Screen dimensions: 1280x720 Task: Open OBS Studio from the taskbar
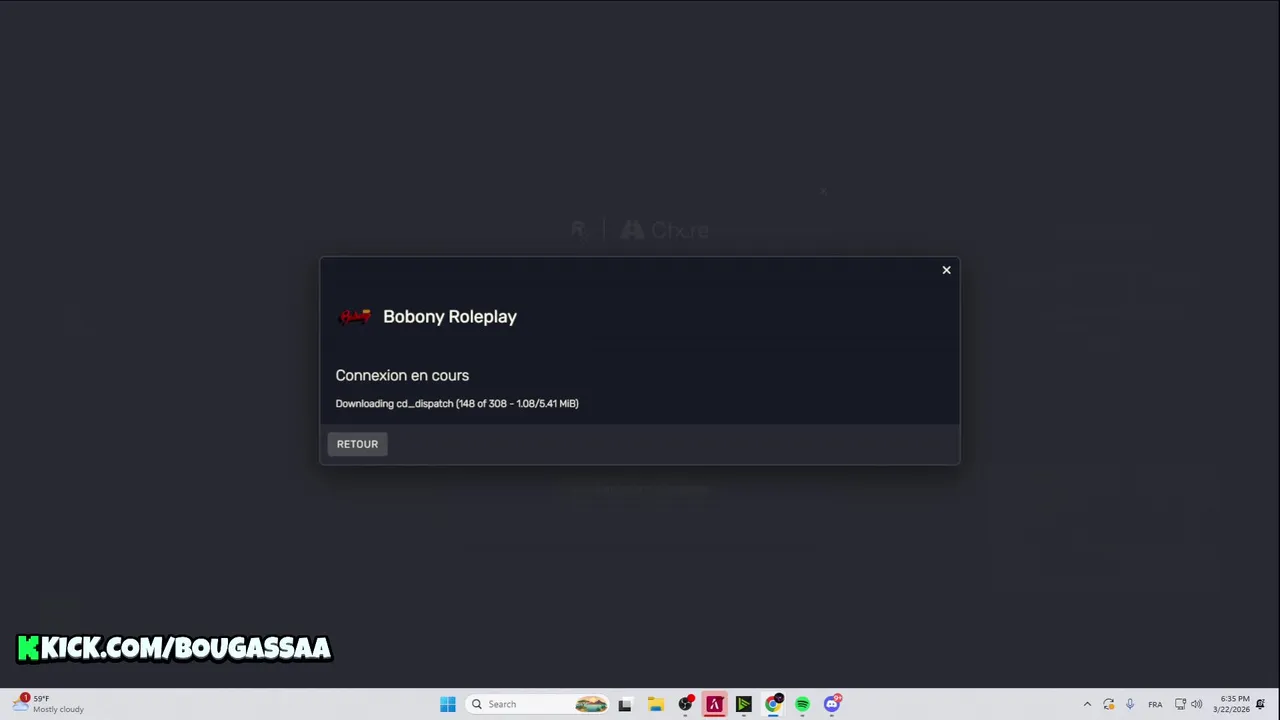[x=685, y=704]
